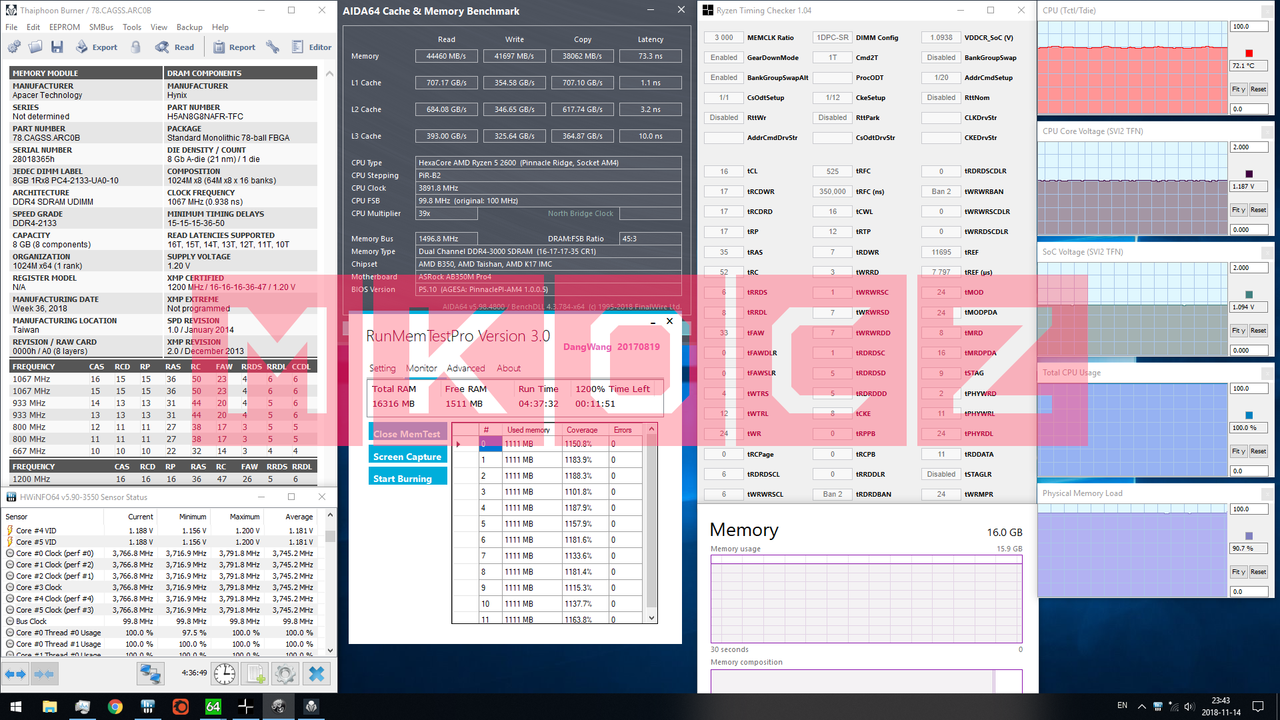
Task: Click Export in Thaiphoon Burner toolbar
Action: [x=95, y=47]
